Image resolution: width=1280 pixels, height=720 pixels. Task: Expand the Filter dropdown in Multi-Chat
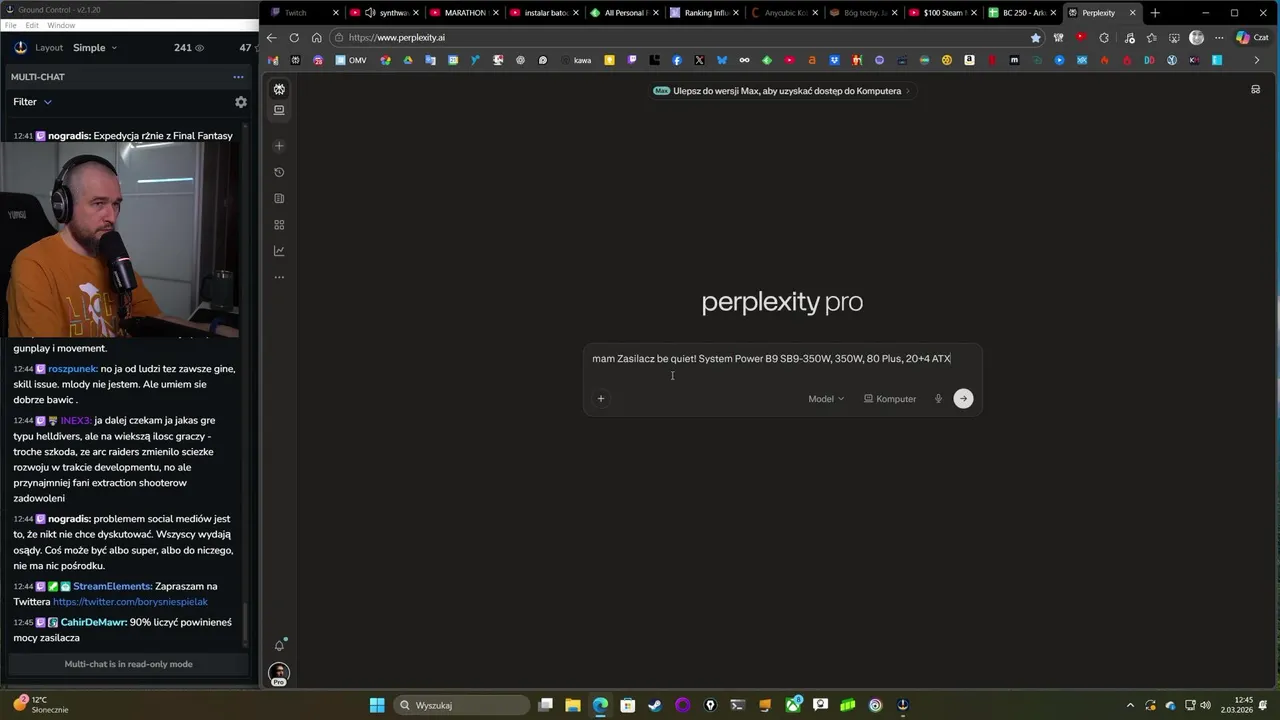[32, 102]
